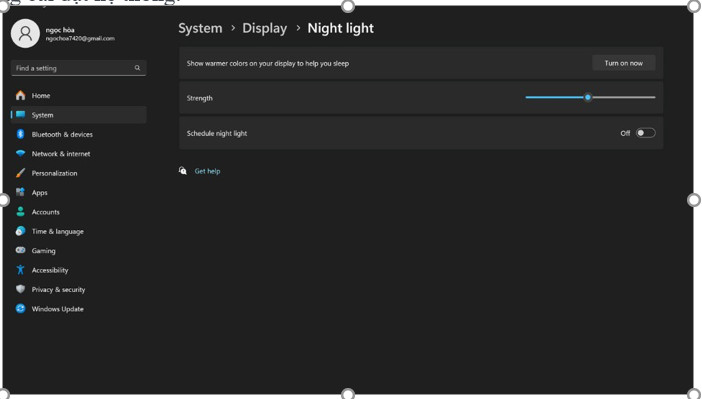Click the Privacy shield icon
The height and width of the screenshot is (399, 702).
click(20, 289)
